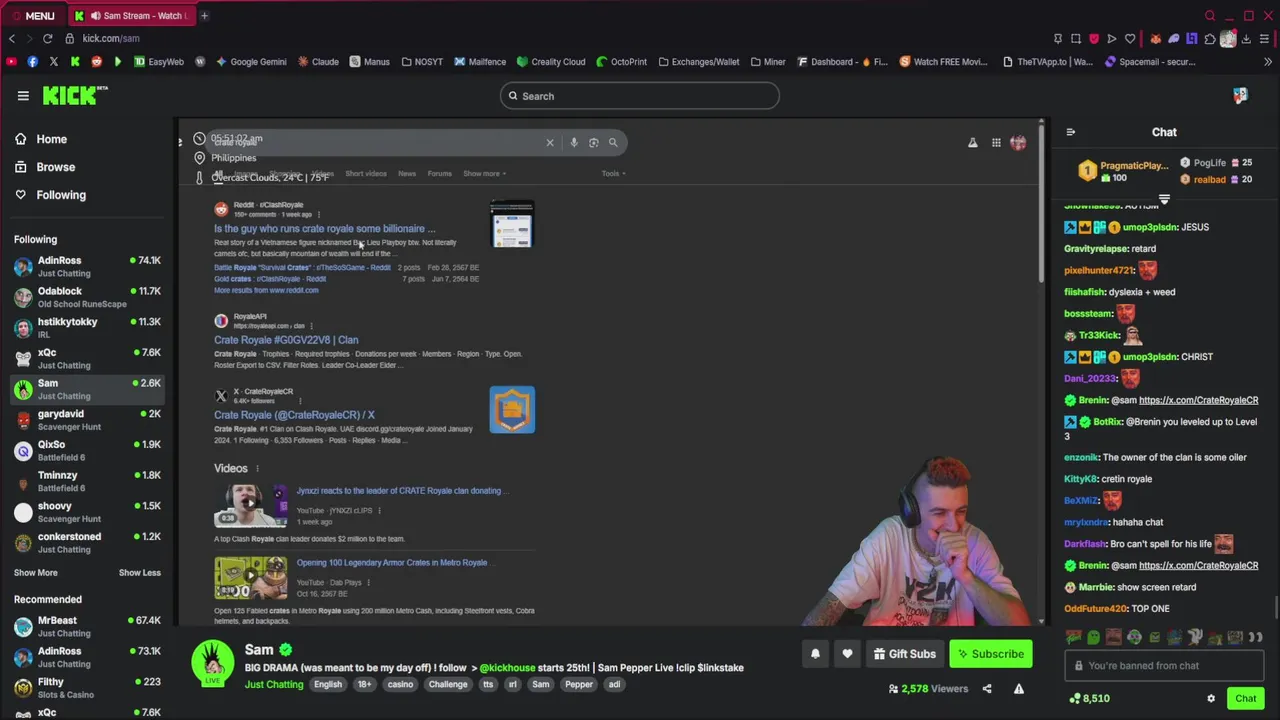1280x720 pixels.
Task: Open Odablock channel in sidebar
Action: click(88, 297)
